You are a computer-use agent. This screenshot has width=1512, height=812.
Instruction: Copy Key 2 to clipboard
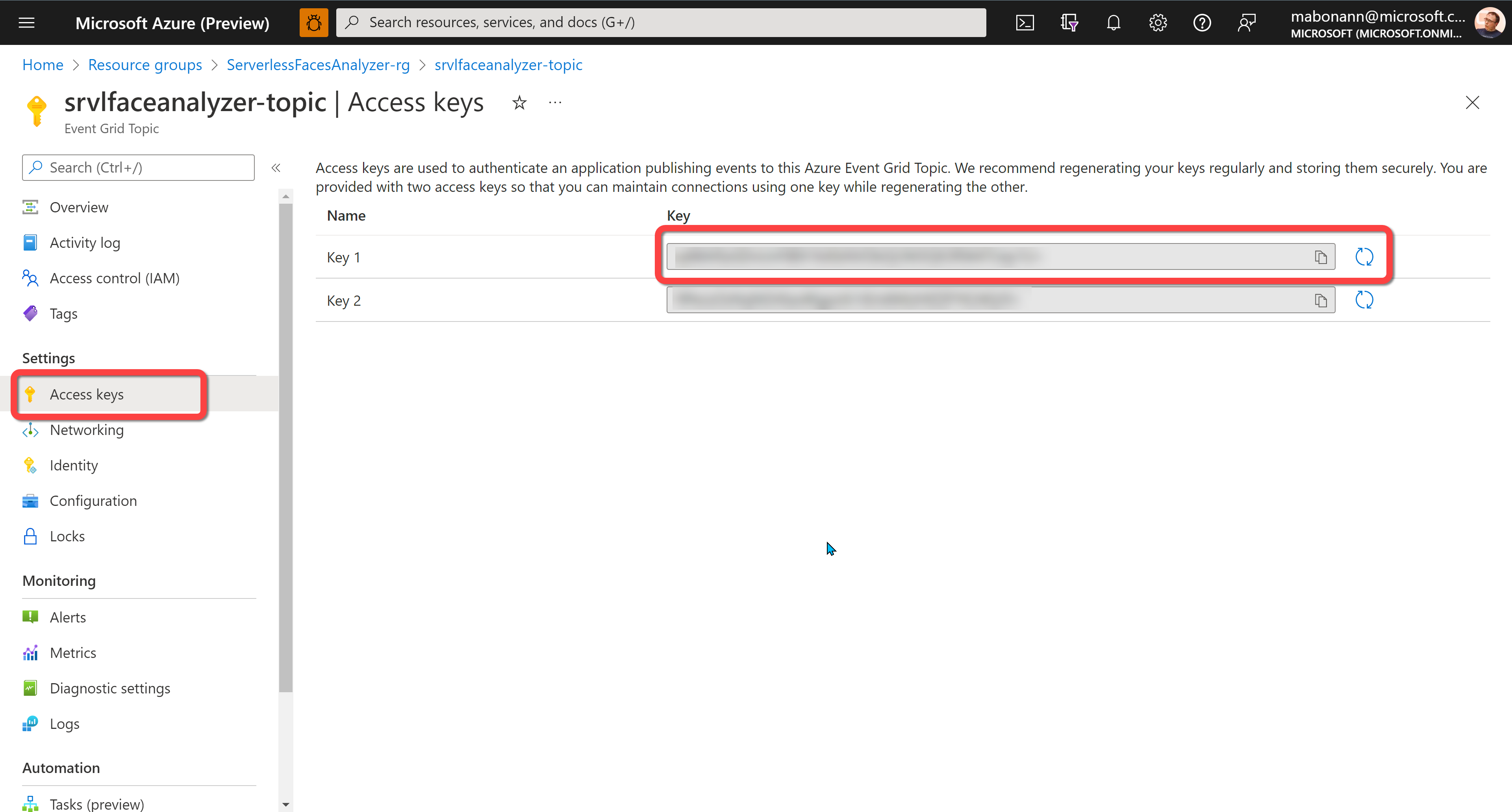point(1320,301)
